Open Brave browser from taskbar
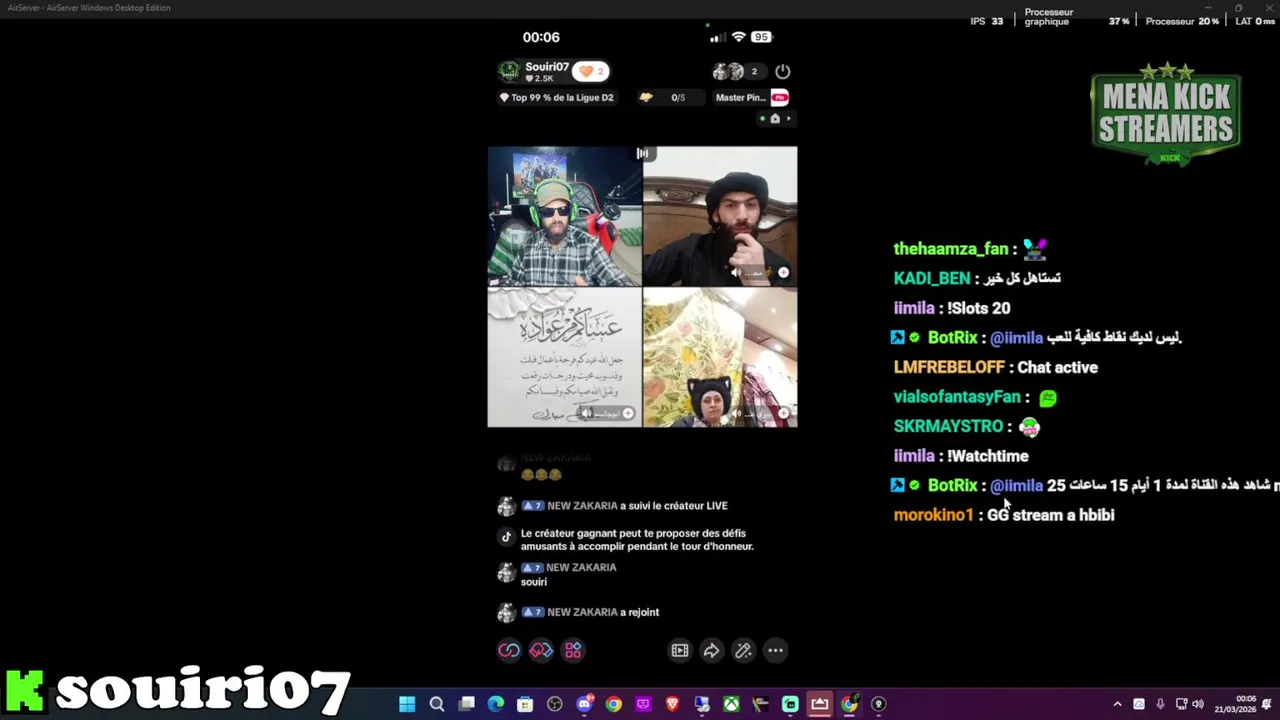Screen dimensions: 1280x720 pos(672,704)
